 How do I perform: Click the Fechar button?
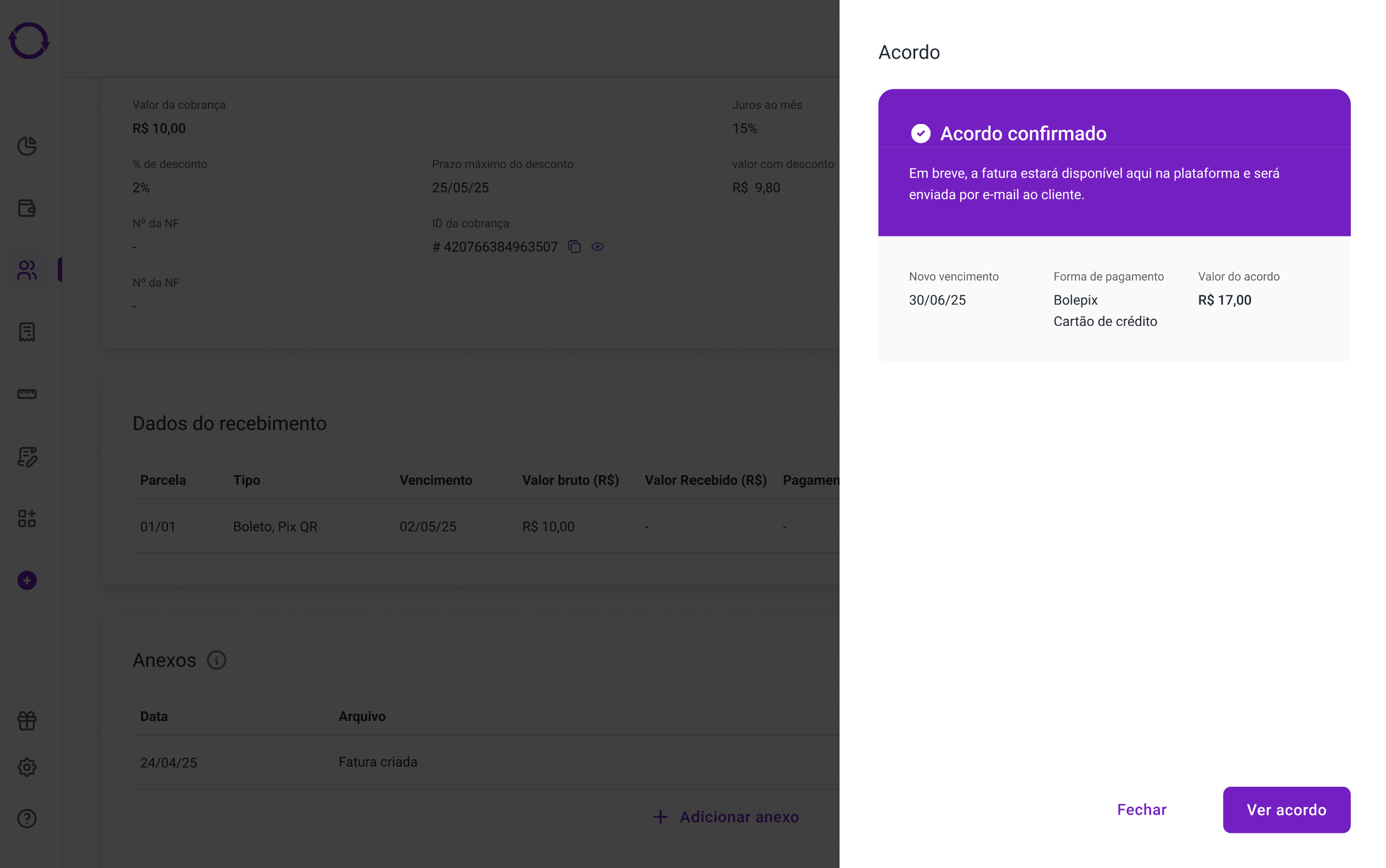tap(1141, 809)
